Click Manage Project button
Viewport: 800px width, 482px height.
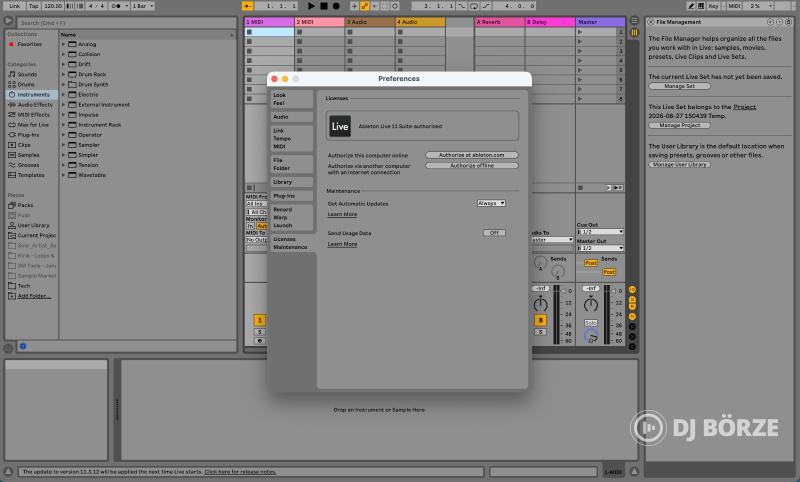(679, 125)
